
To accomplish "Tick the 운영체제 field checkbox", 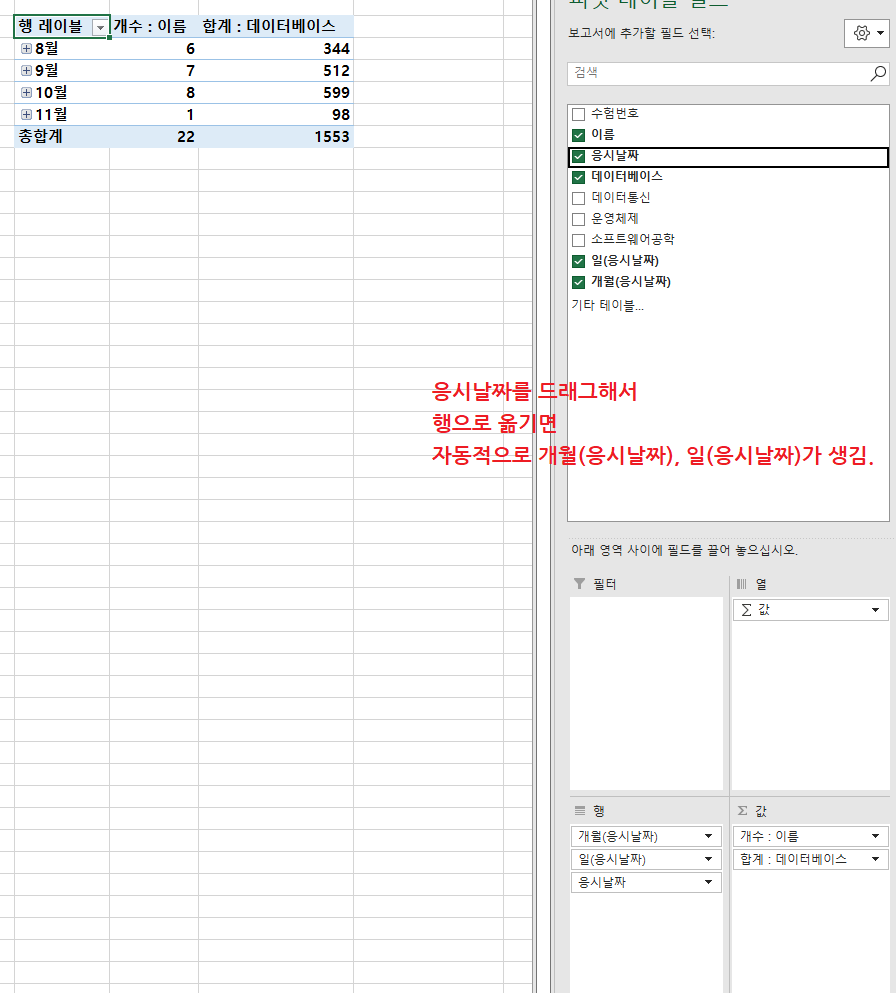I will point(578,219).
